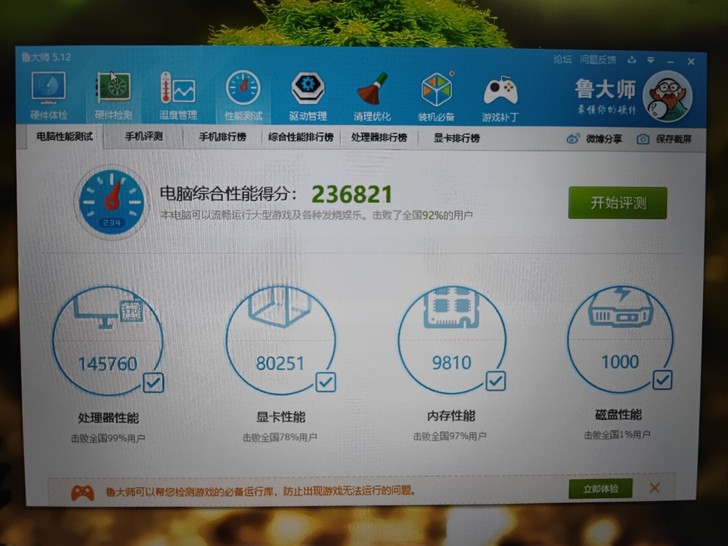Image resolution: width=728 pixels, height=546 pixels.
Task: Click 内存性能 label
Action: coord(451,415)
